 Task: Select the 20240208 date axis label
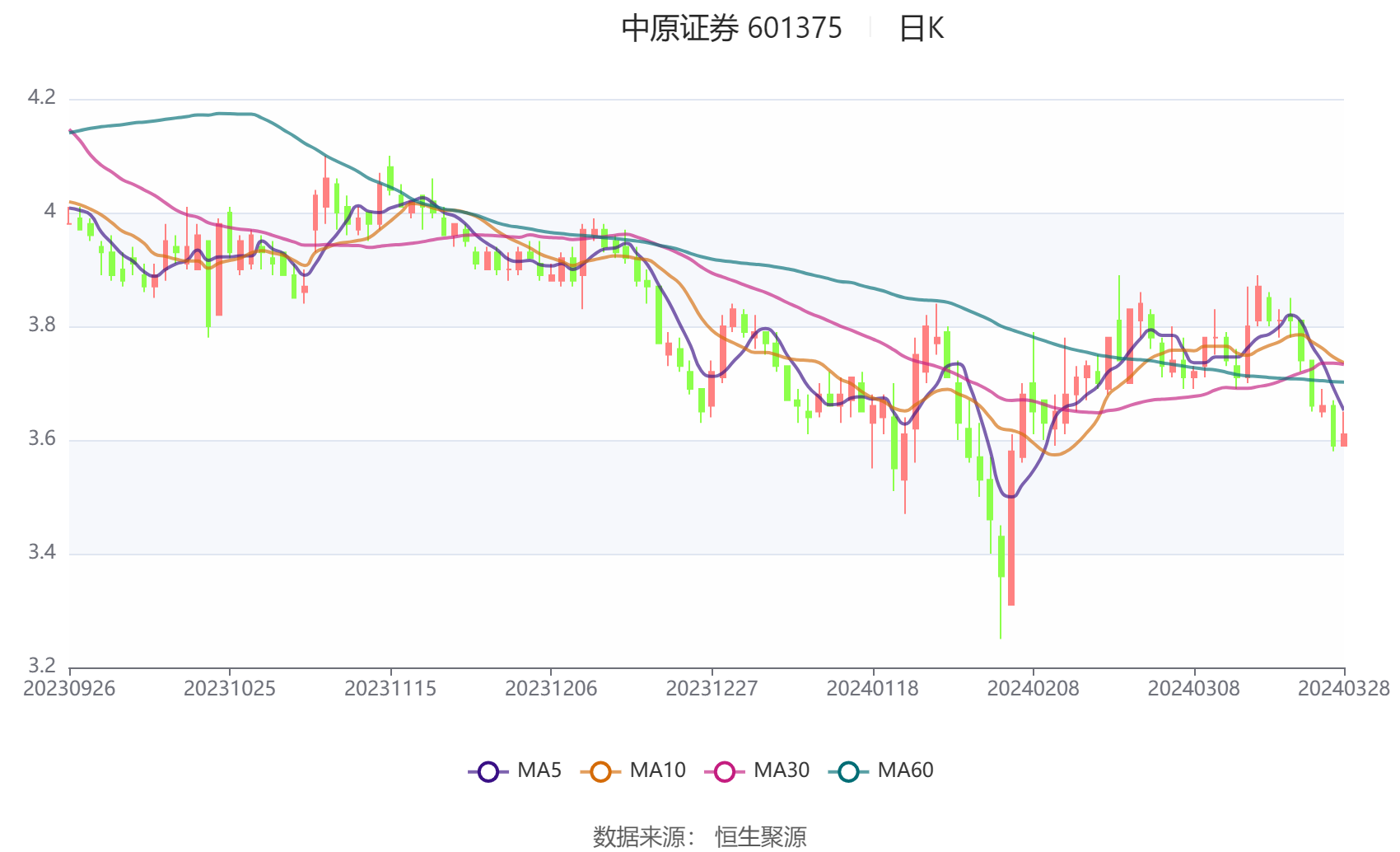click(1033, 689)
